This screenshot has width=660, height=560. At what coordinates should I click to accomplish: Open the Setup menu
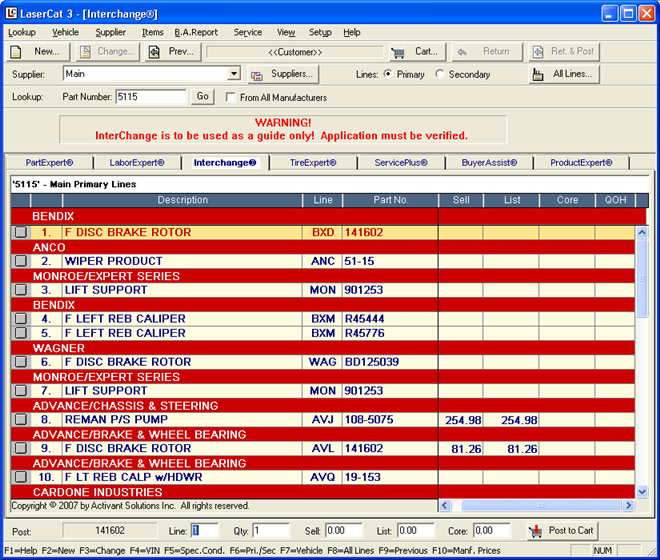(x=320, y=32)
